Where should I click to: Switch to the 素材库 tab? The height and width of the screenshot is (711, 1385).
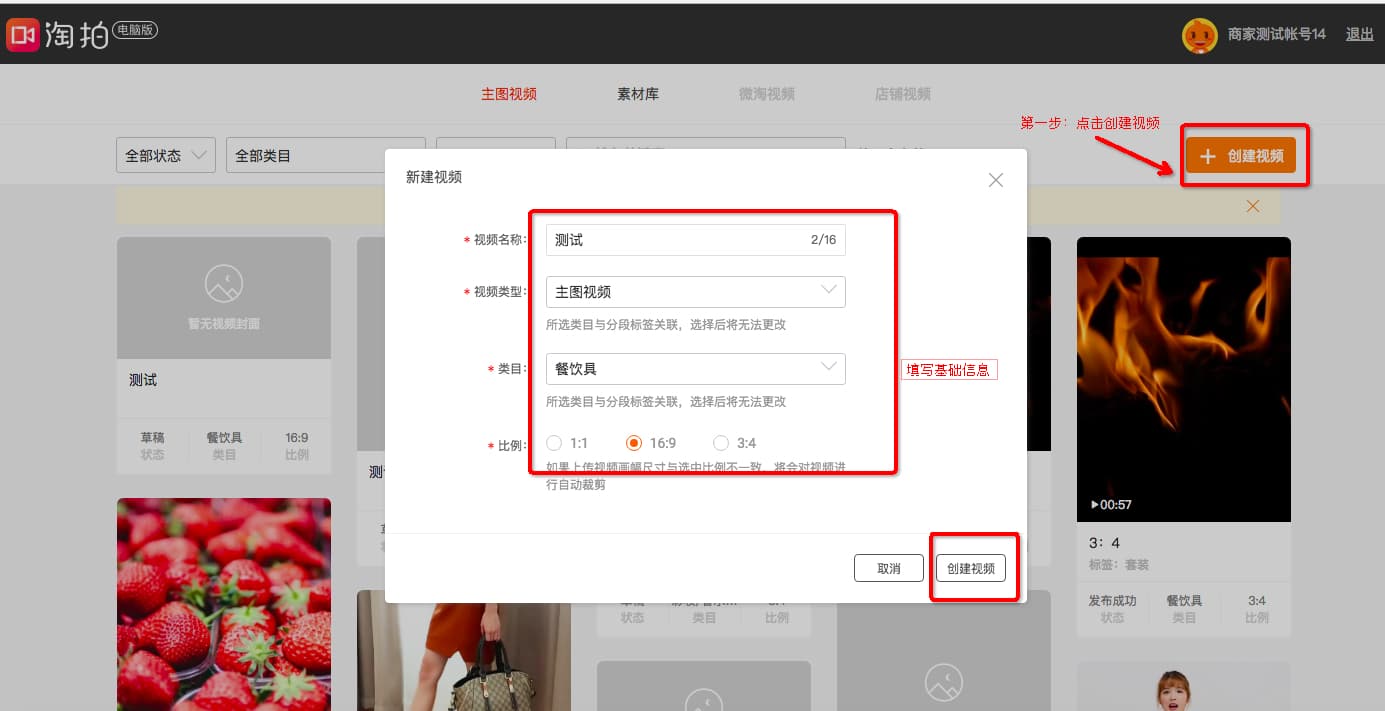coord(638,94)
